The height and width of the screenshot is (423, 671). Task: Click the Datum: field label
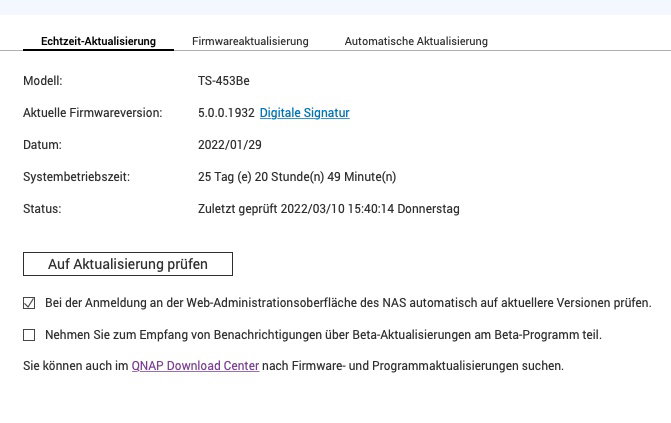42,145
